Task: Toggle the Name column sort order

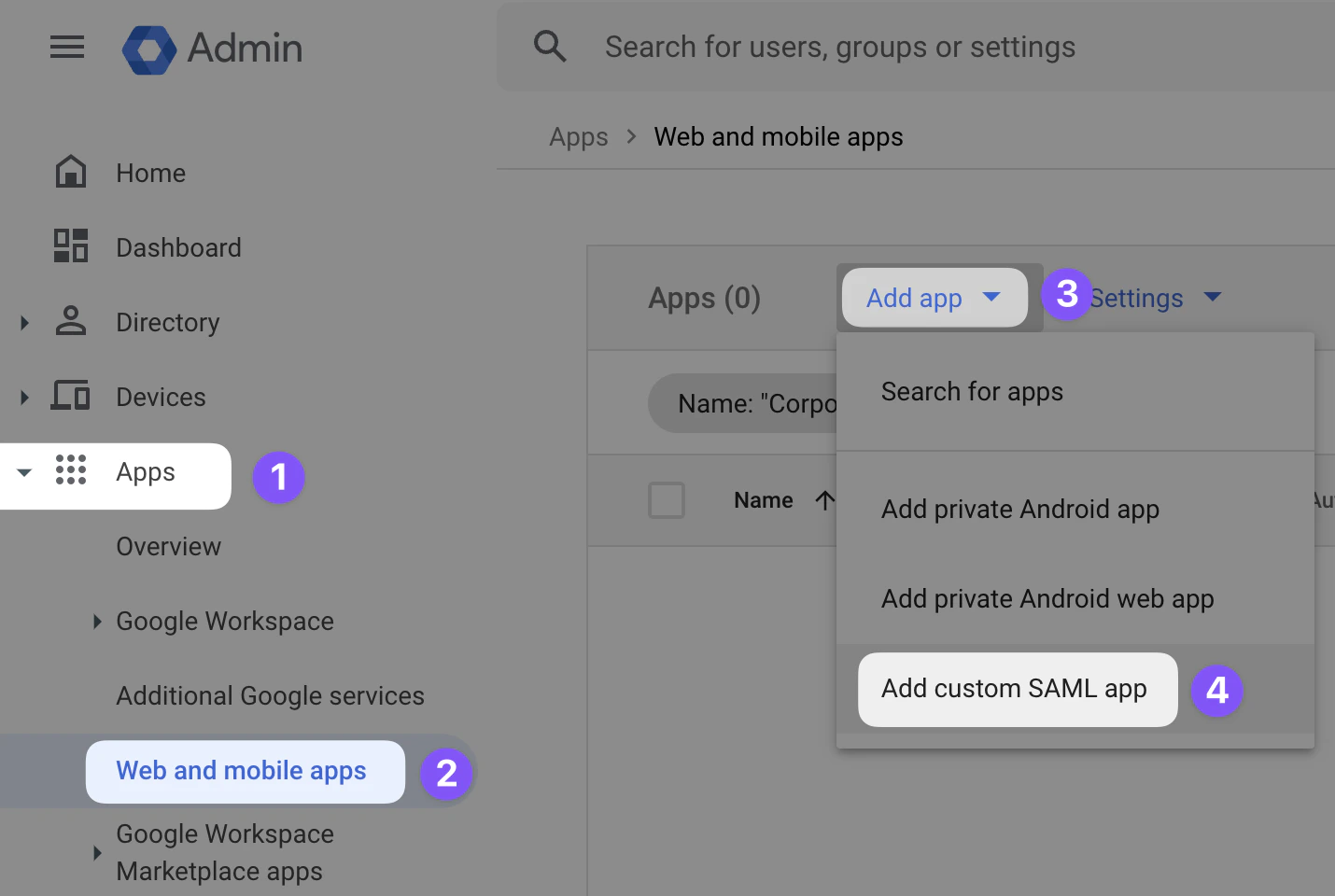Action: pos(825,500)
